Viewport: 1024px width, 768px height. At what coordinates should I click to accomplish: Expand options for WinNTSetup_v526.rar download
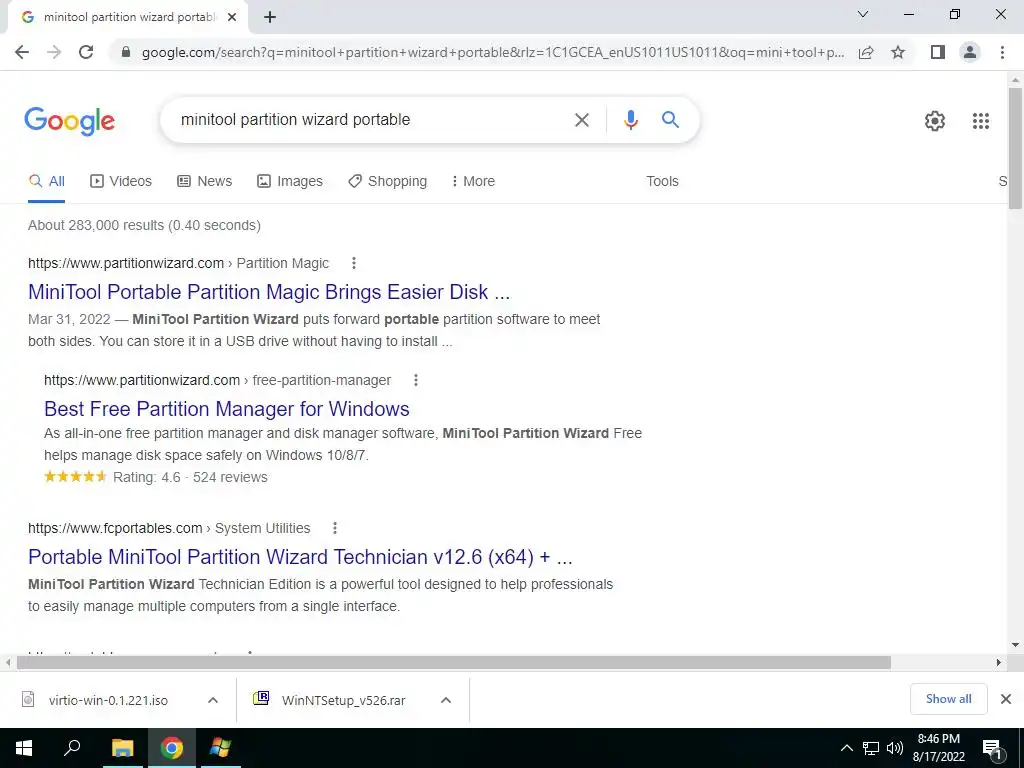pos(446,700)
